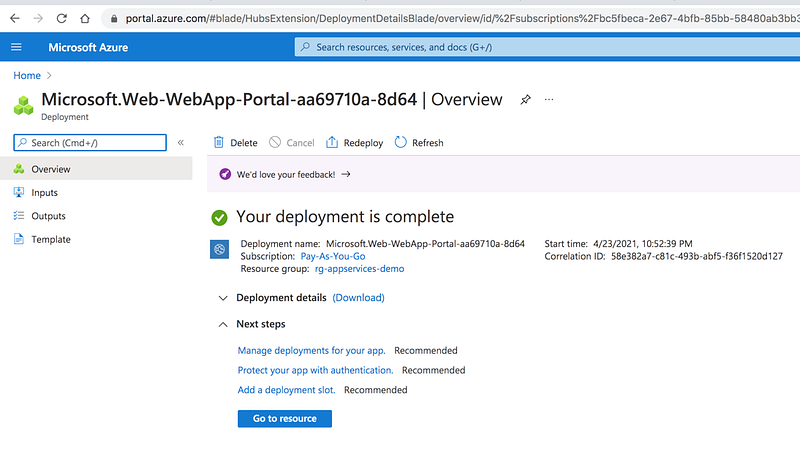Open the browser home page icon
800x462 pixels.
pyautogui.click(x=85, y=18)
